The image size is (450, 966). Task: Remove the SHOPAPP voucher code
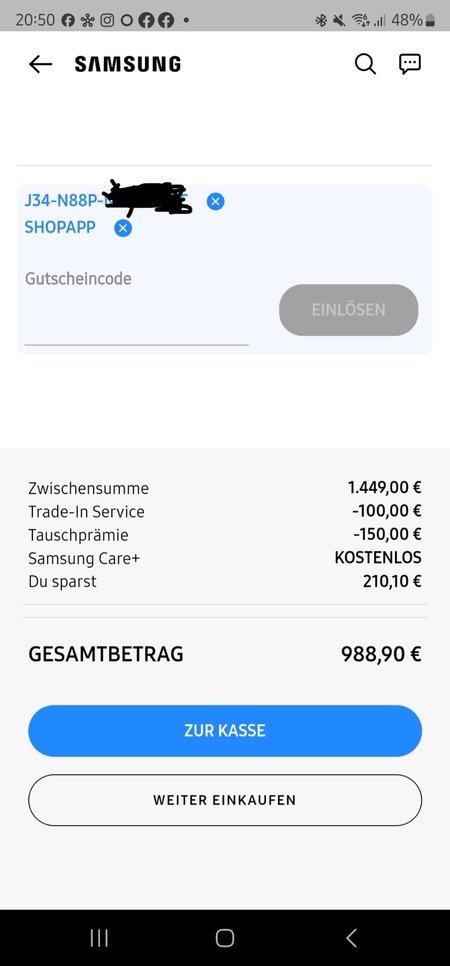pos(123,229)
